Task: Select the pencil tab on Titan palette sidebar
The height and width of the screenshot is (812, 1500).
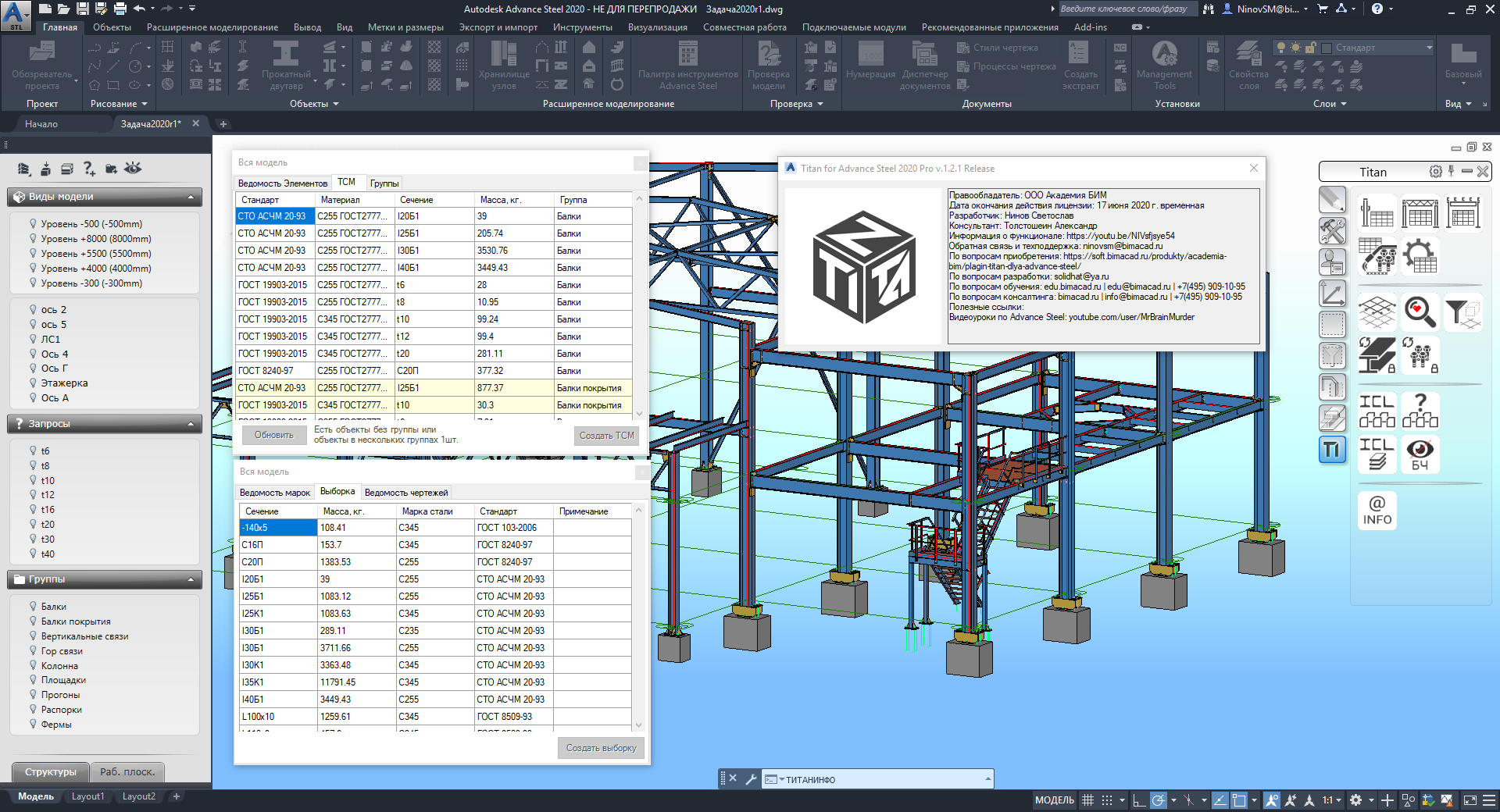Action: pos(1332,200)
